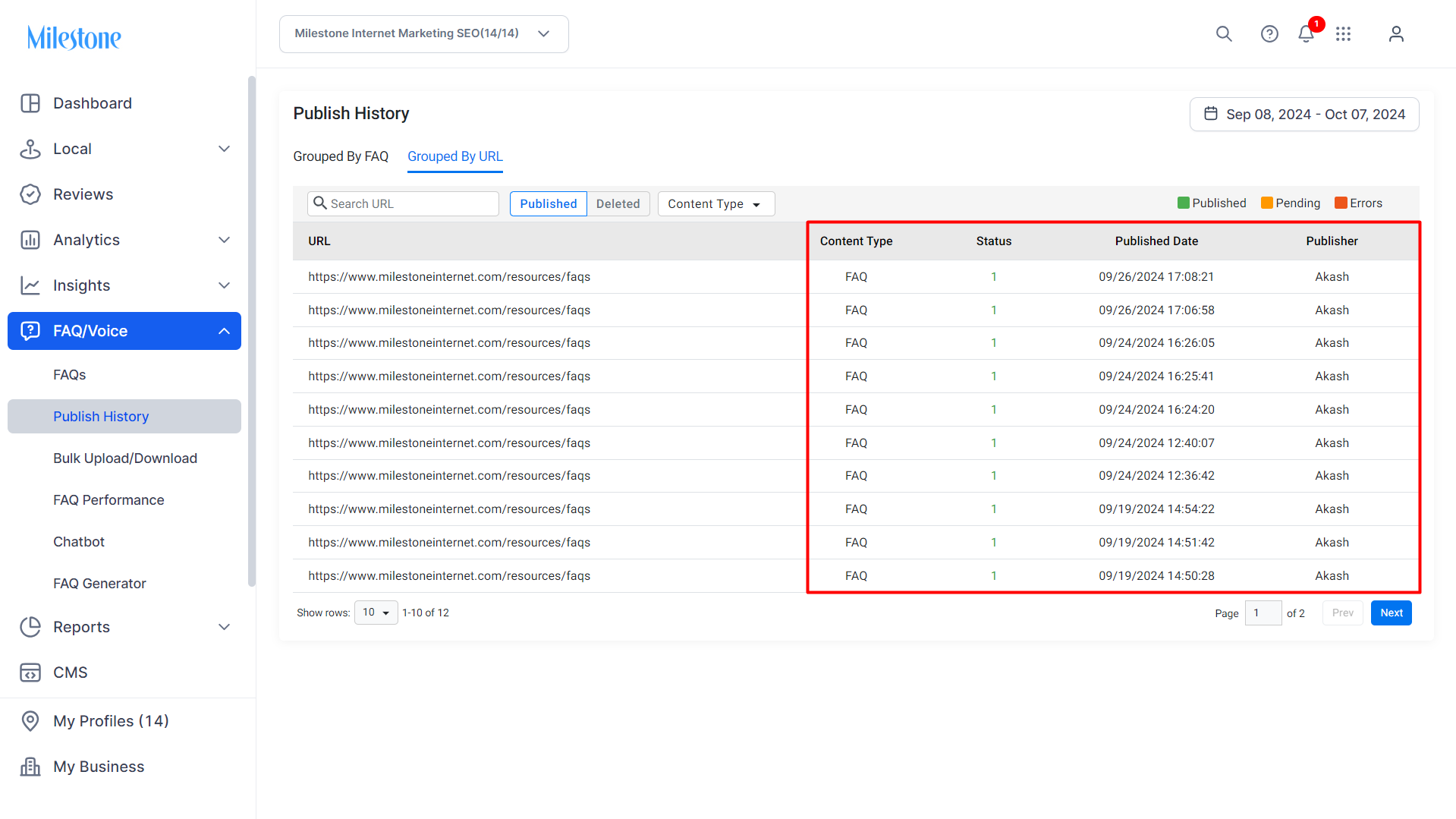The image size is (1456, 819).
Task: Click FAQ type in the 12:40:07 row
Action: pyautogui.click(x=856, y=443)
